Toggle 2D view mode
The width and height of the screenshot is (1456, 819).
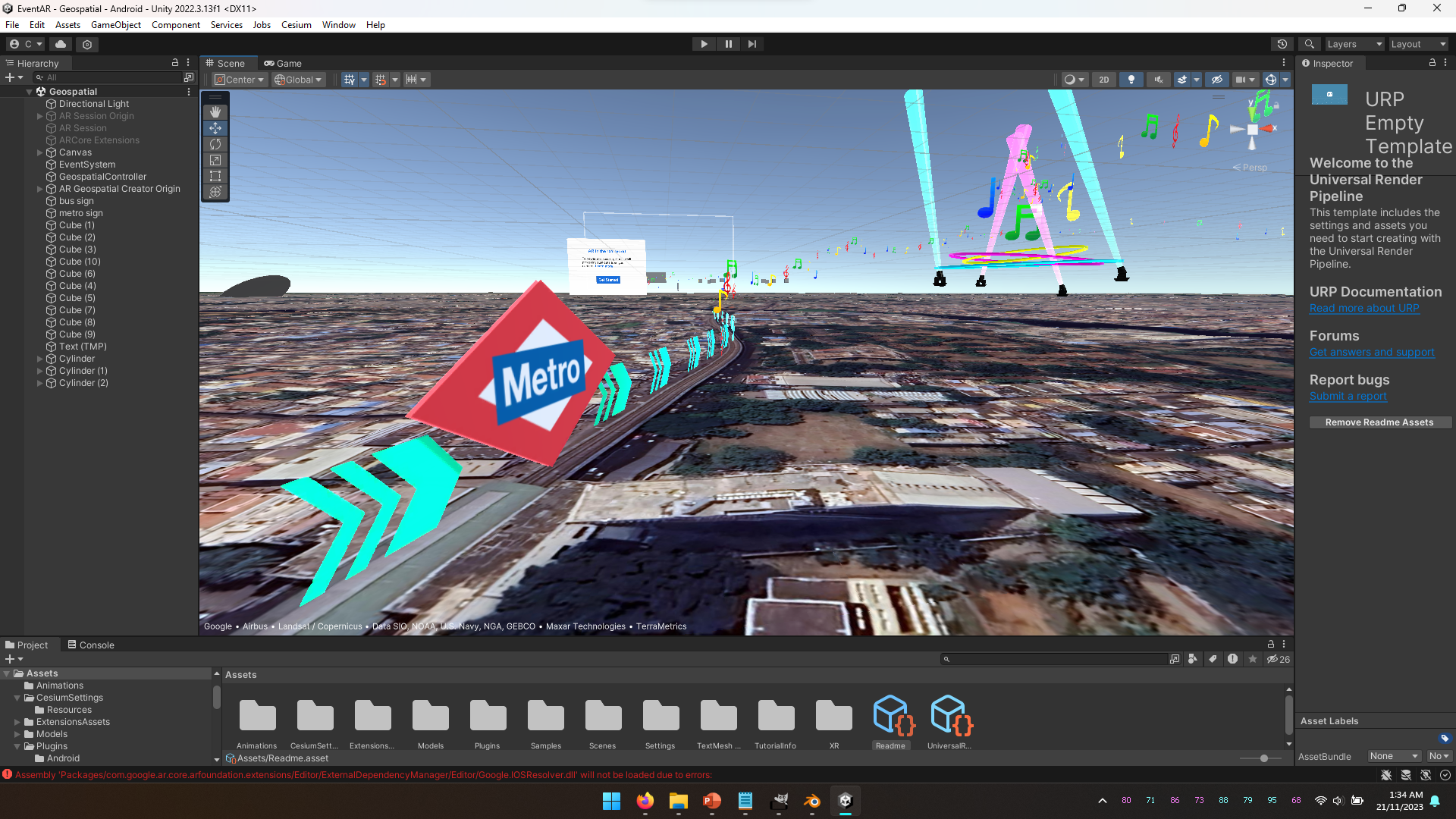pos(1104,80)
